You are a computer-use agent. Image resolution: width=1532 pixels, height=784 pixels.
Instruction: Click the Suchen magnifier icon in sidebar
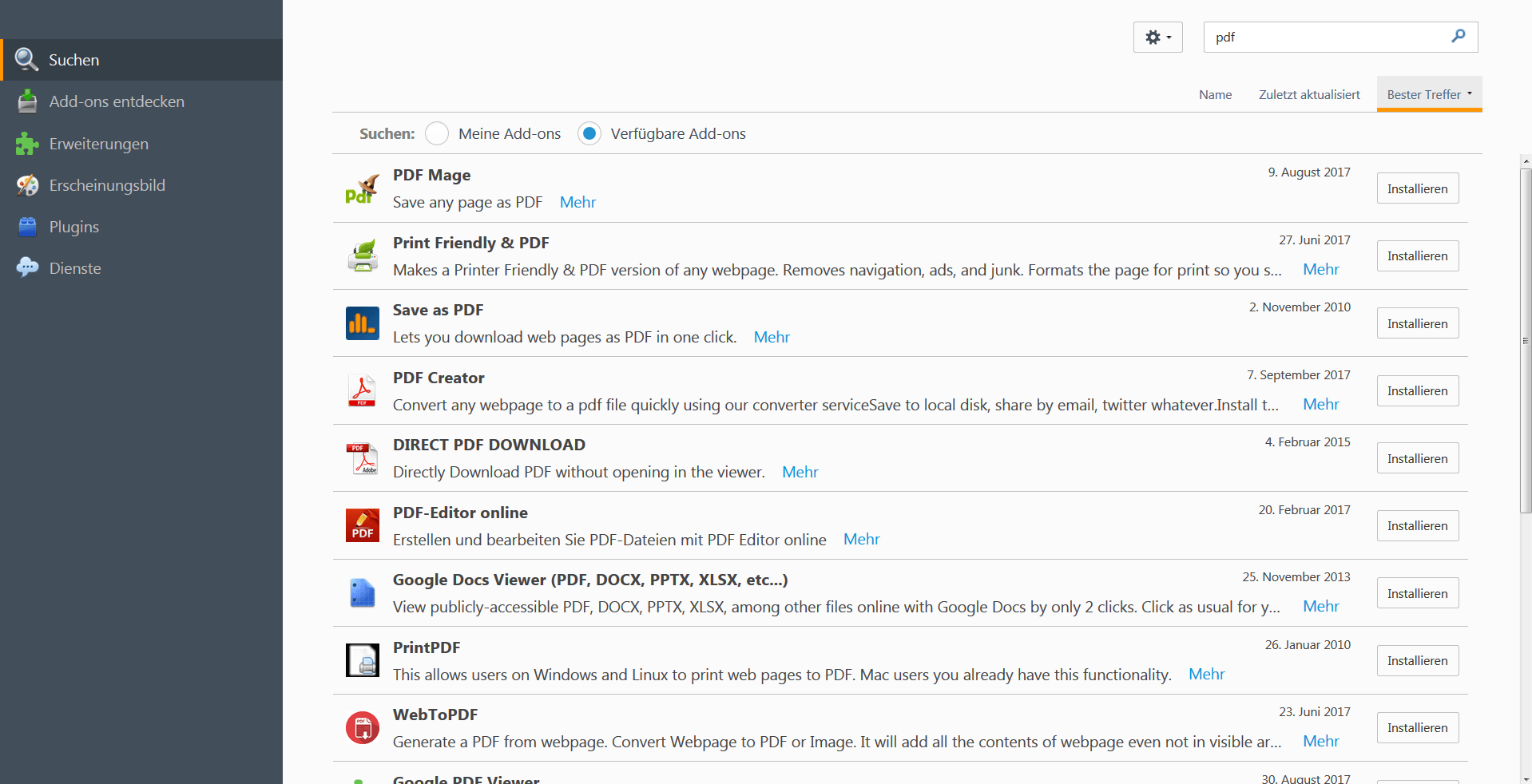pyautogui.click(x=26, y=60)
